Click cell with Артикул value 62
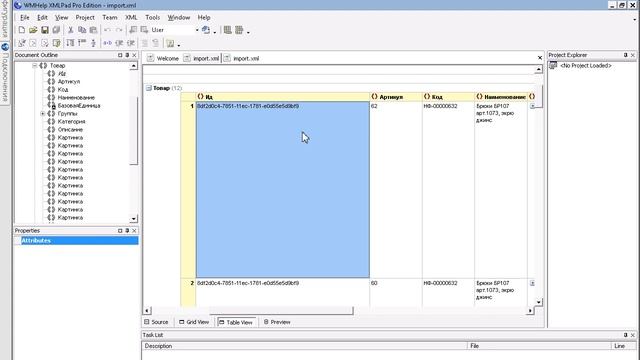 (396, 190)
